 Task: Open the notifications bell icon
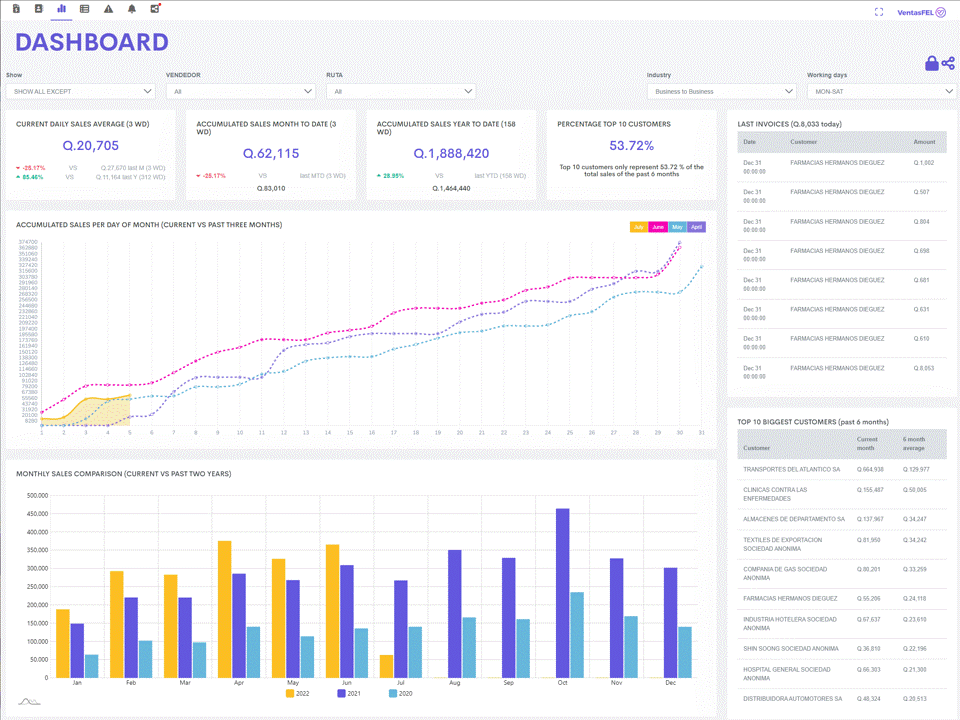(132, 9)
